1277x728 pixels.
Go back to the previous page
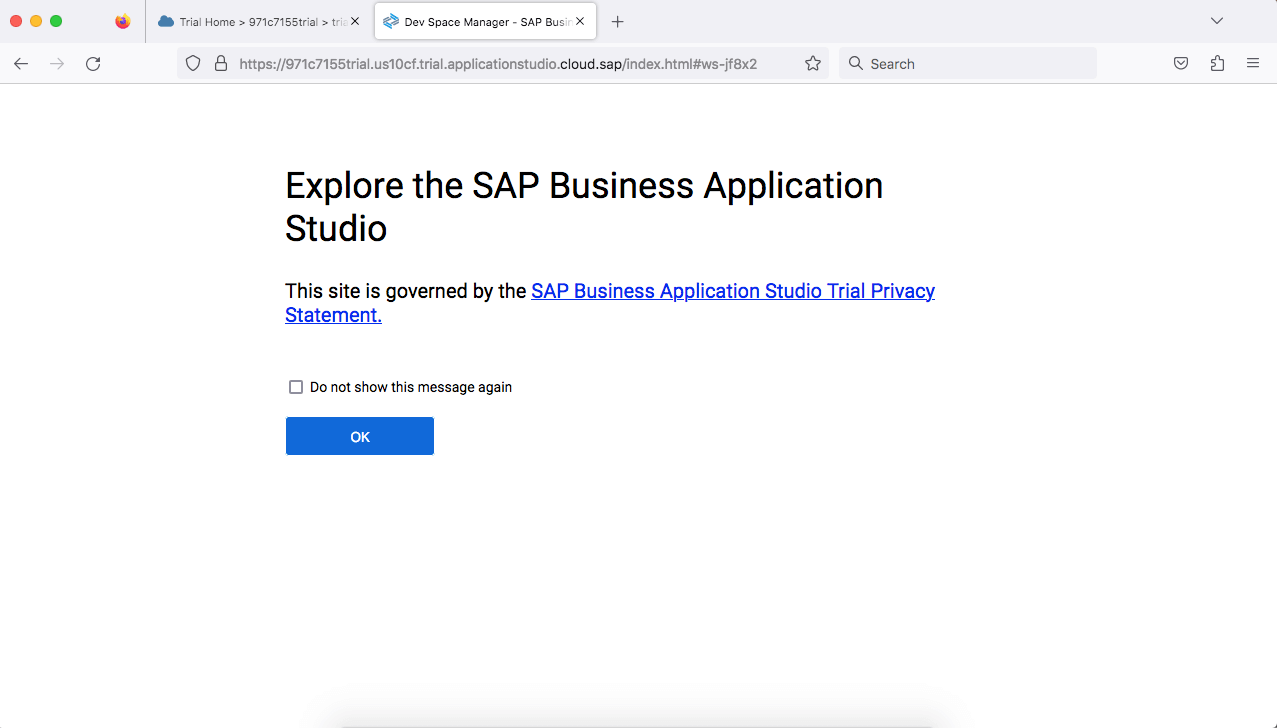click(21, 64)
